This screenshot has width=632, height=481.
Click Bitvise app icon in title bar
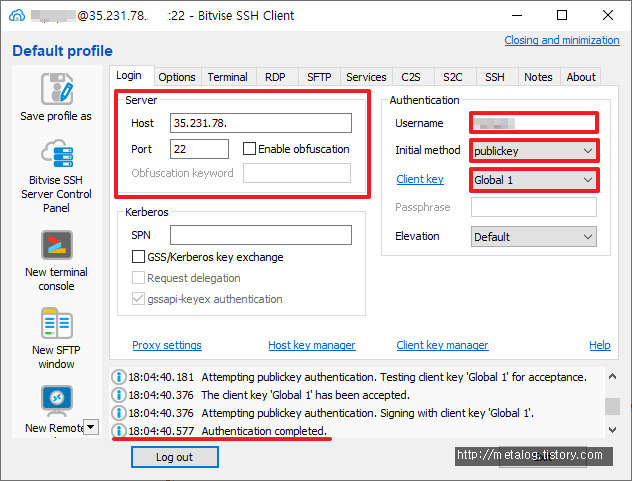17,16
